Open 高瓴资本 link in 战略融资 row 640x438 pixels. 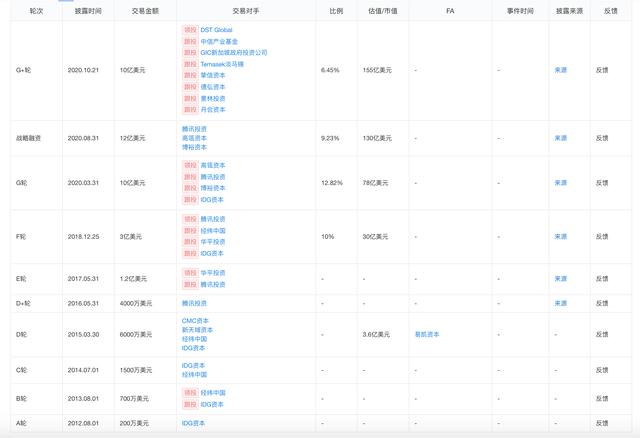tap(194, 138)
